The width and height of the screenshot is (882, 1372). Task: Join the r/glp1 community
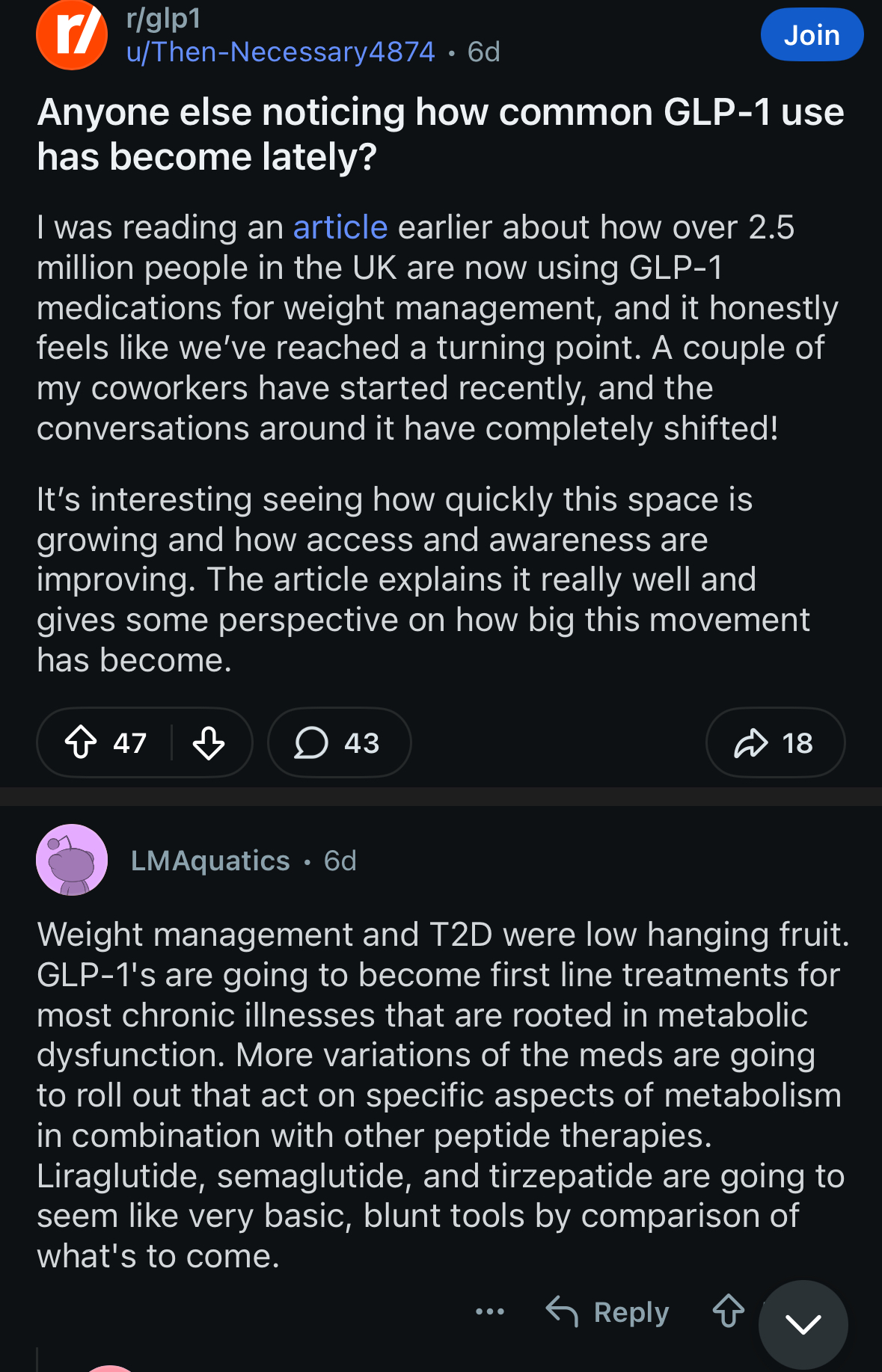click(812, 35)
